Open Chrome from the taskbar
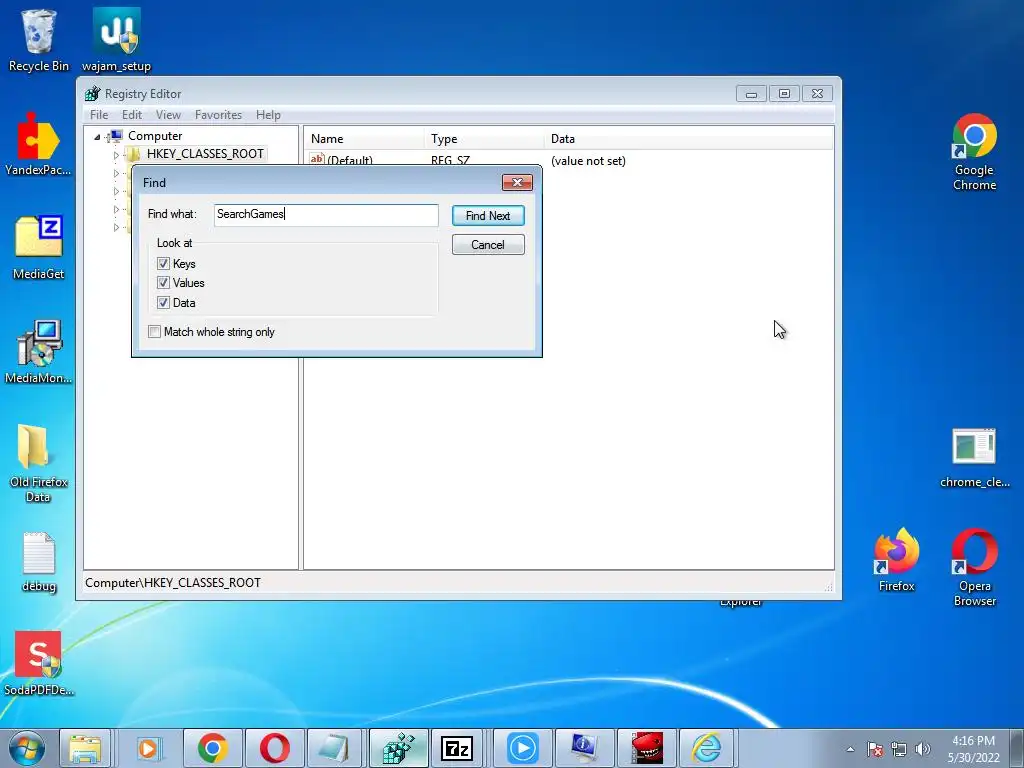This screenshot has height=768, width=1024. [212, 748]
